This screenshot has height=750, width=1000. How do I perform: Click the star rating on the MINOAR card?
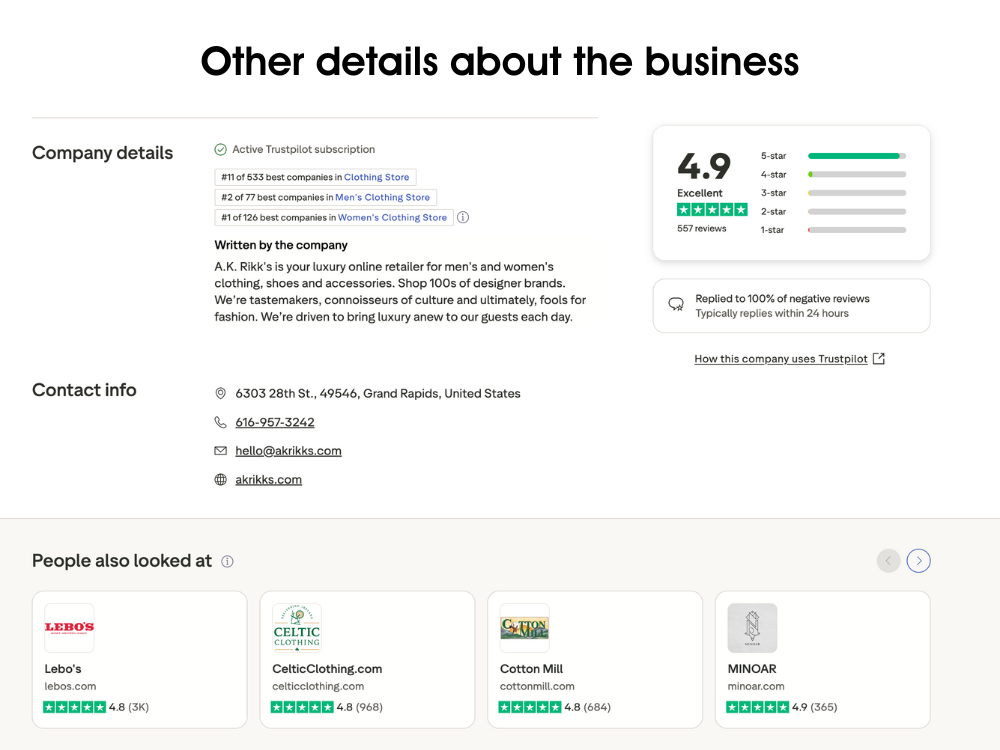[757, 707]
